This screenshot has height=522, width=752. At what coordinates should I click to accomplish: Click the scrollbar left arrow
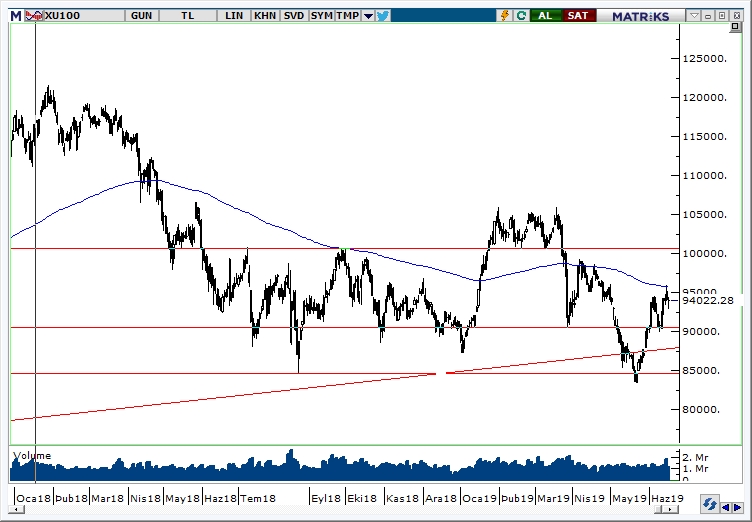[17, 510]
